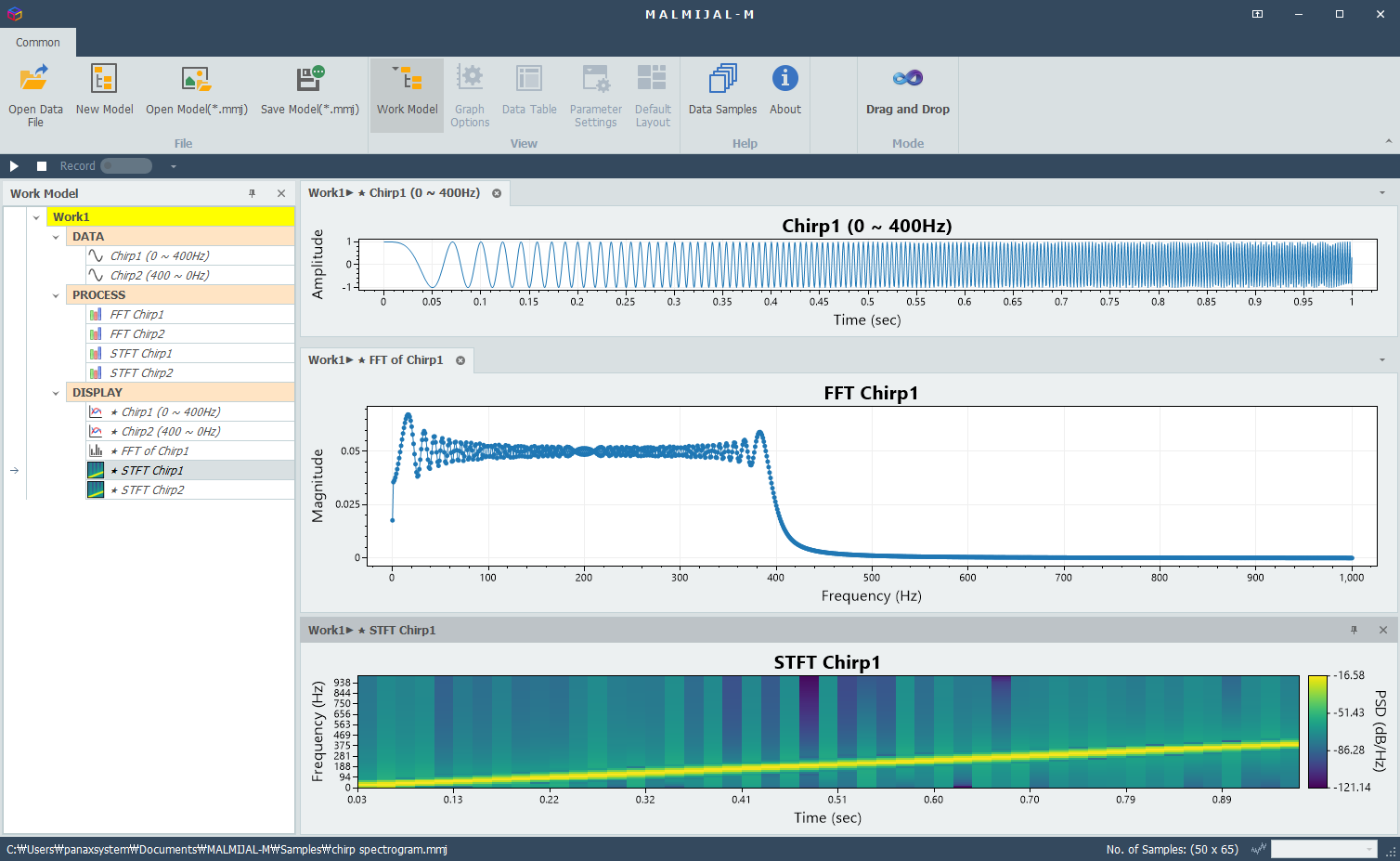The width and height of the screenshot is (1400, 861).
Task: Stop playback with the stop button
Action: 42,166
